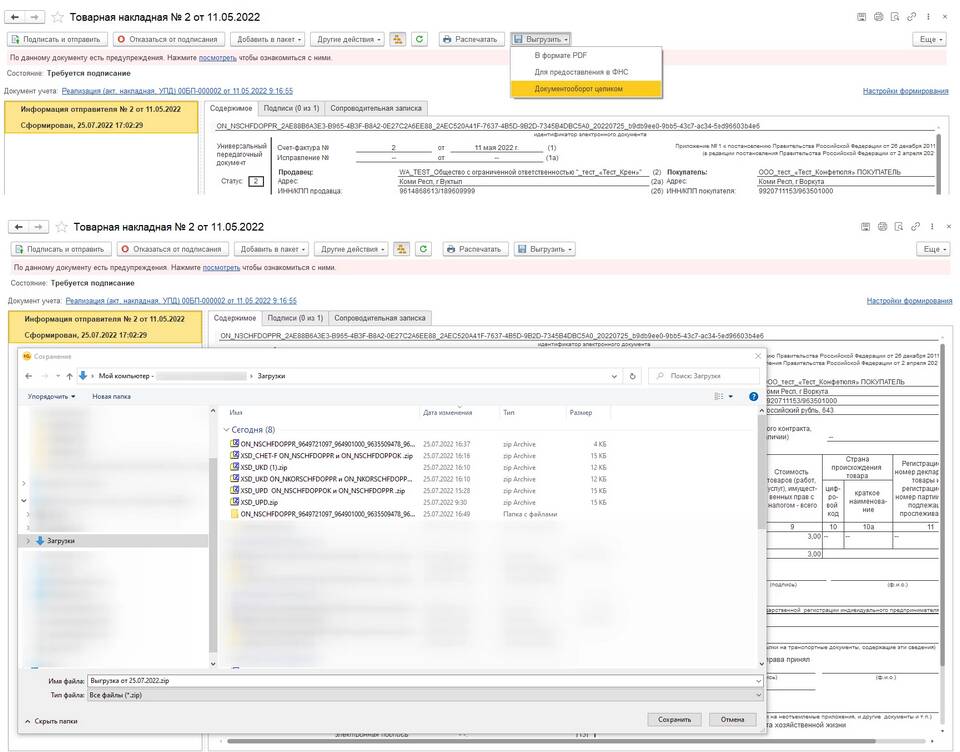Open Выгрузить dropdown in bottom window

click(x=544, y=249)
